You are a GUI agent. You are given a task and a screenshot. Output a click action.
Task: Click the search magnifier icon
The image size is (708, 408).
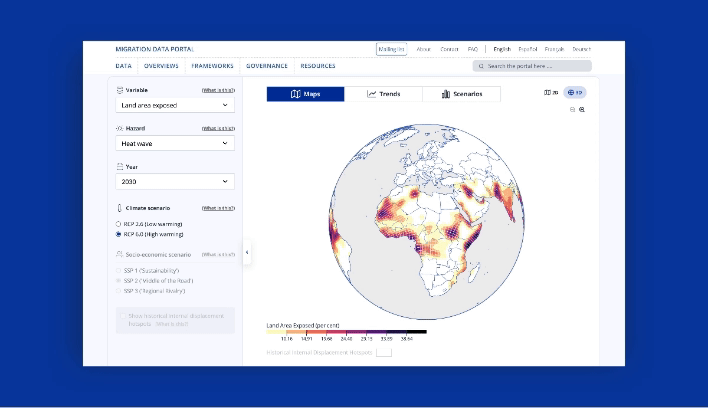[x=481, y=66]
